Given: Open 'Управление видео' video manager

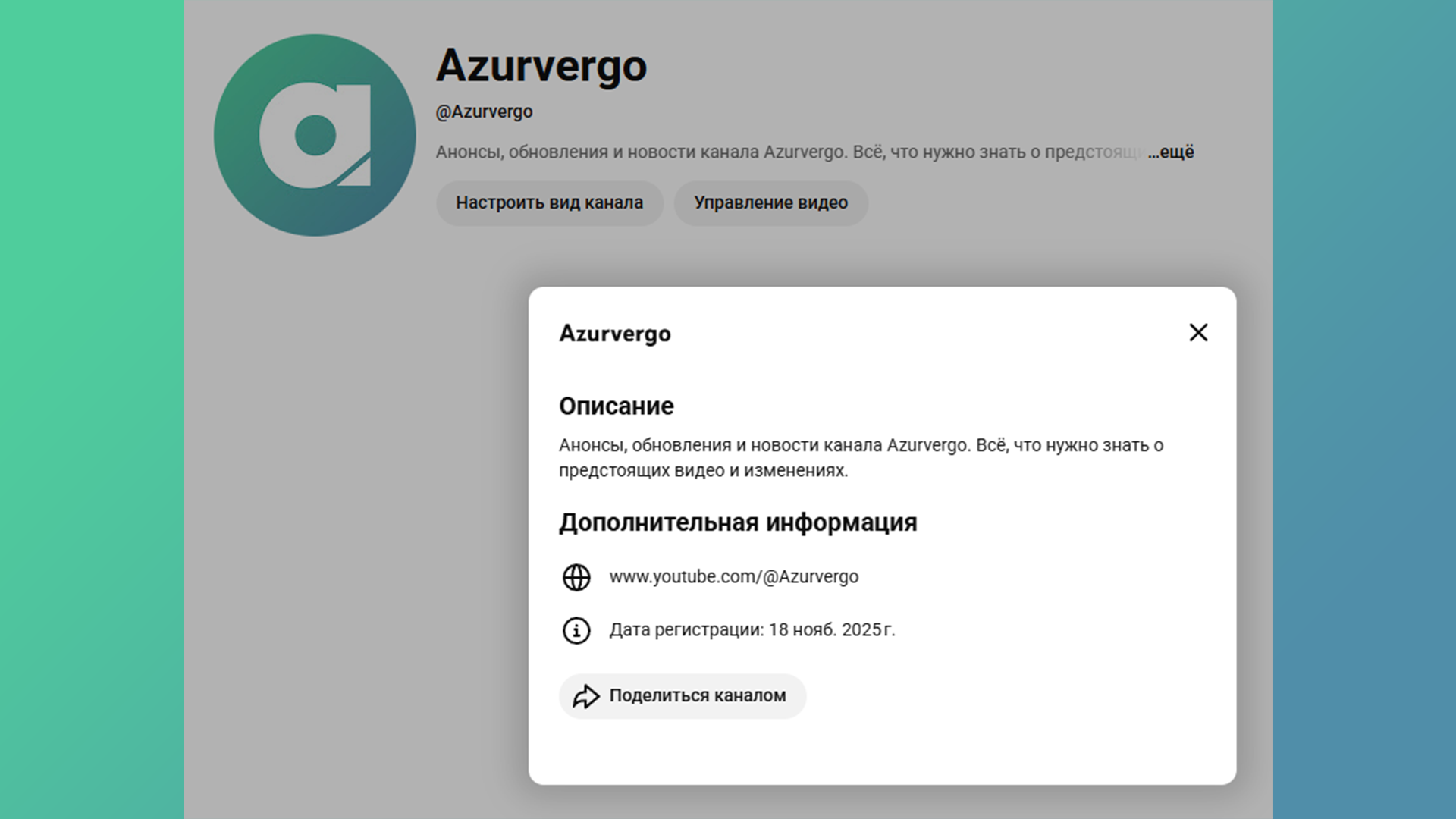Looking at the screenshot, I should tap(770, 202).
